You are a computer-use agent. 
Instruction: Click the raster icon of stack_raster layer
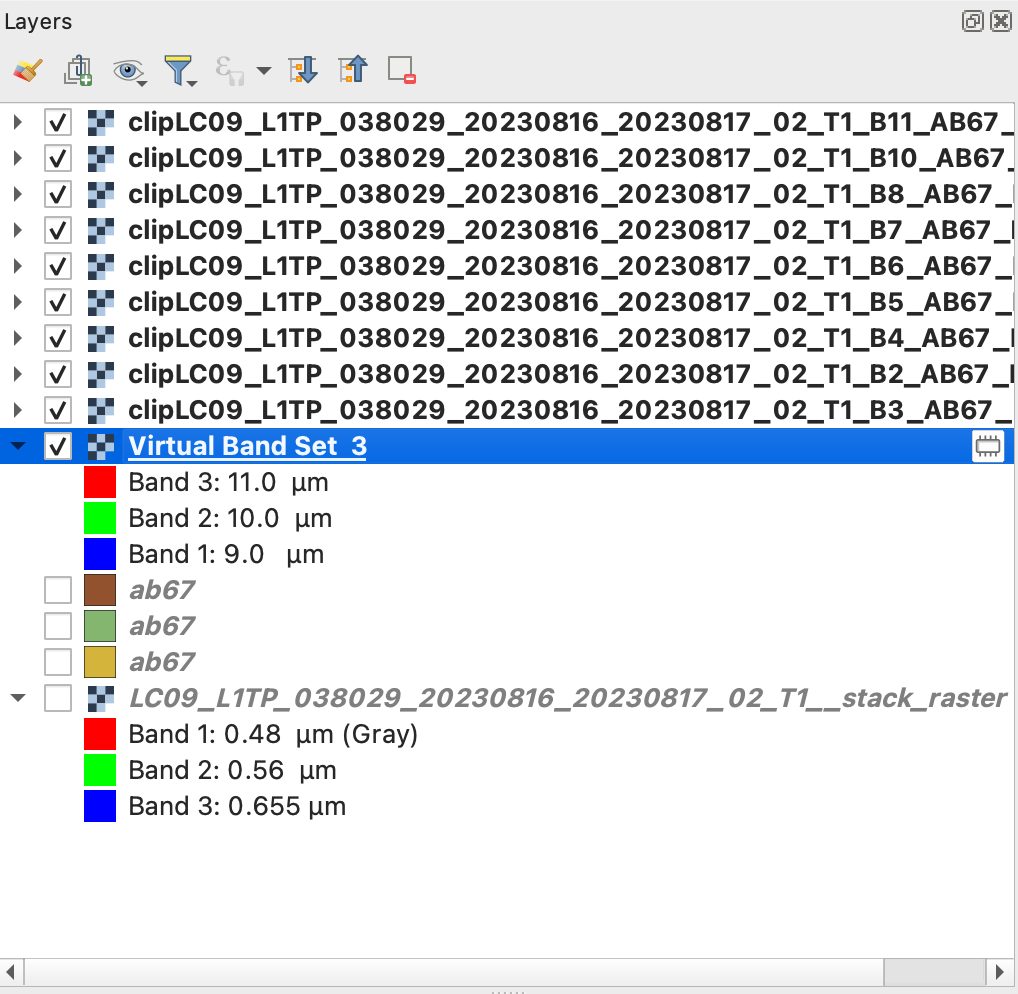(x=101, y=699)
